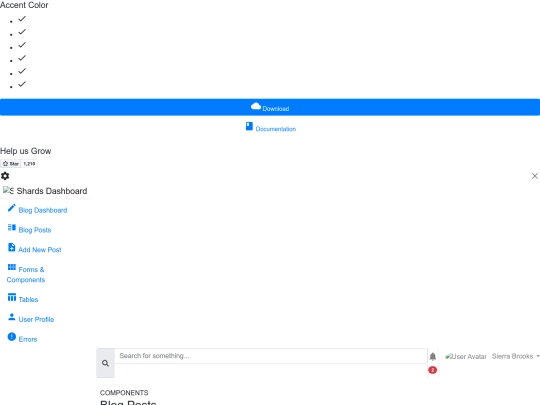
Task: Click the 1,219 star count
Action: pos(30,164)
